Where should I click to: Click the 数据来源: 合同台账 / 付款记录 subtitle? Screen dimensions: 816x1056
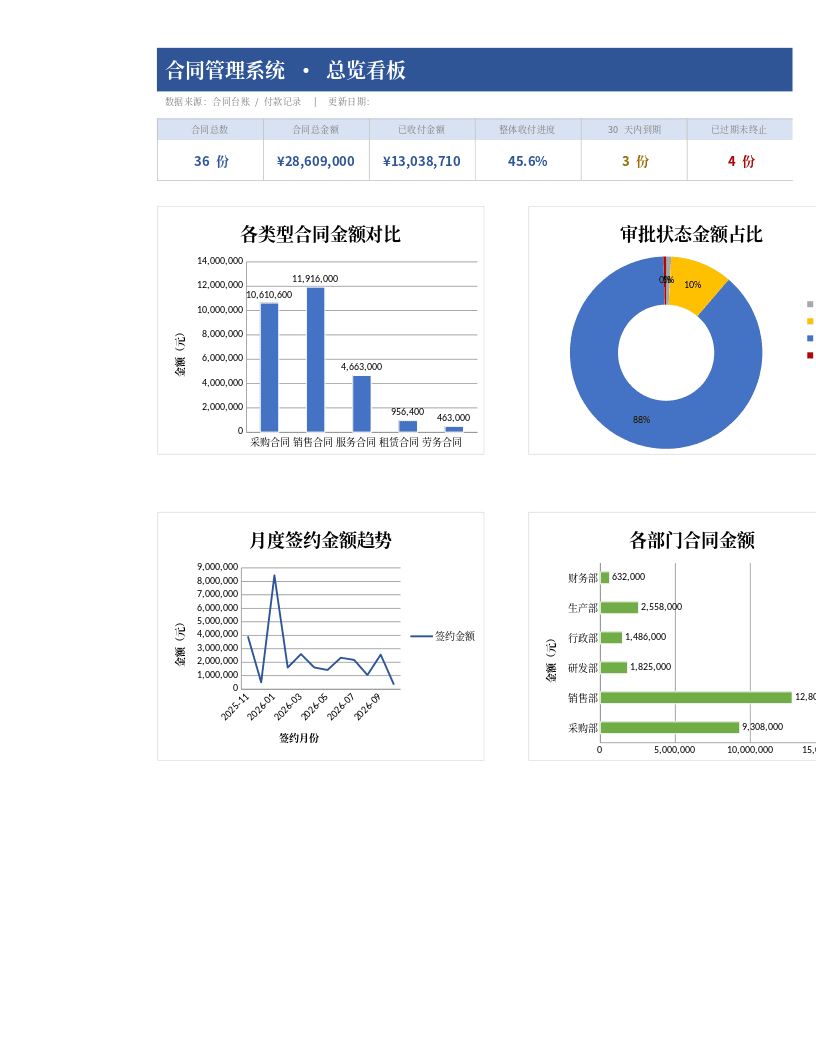click(233, 102)
